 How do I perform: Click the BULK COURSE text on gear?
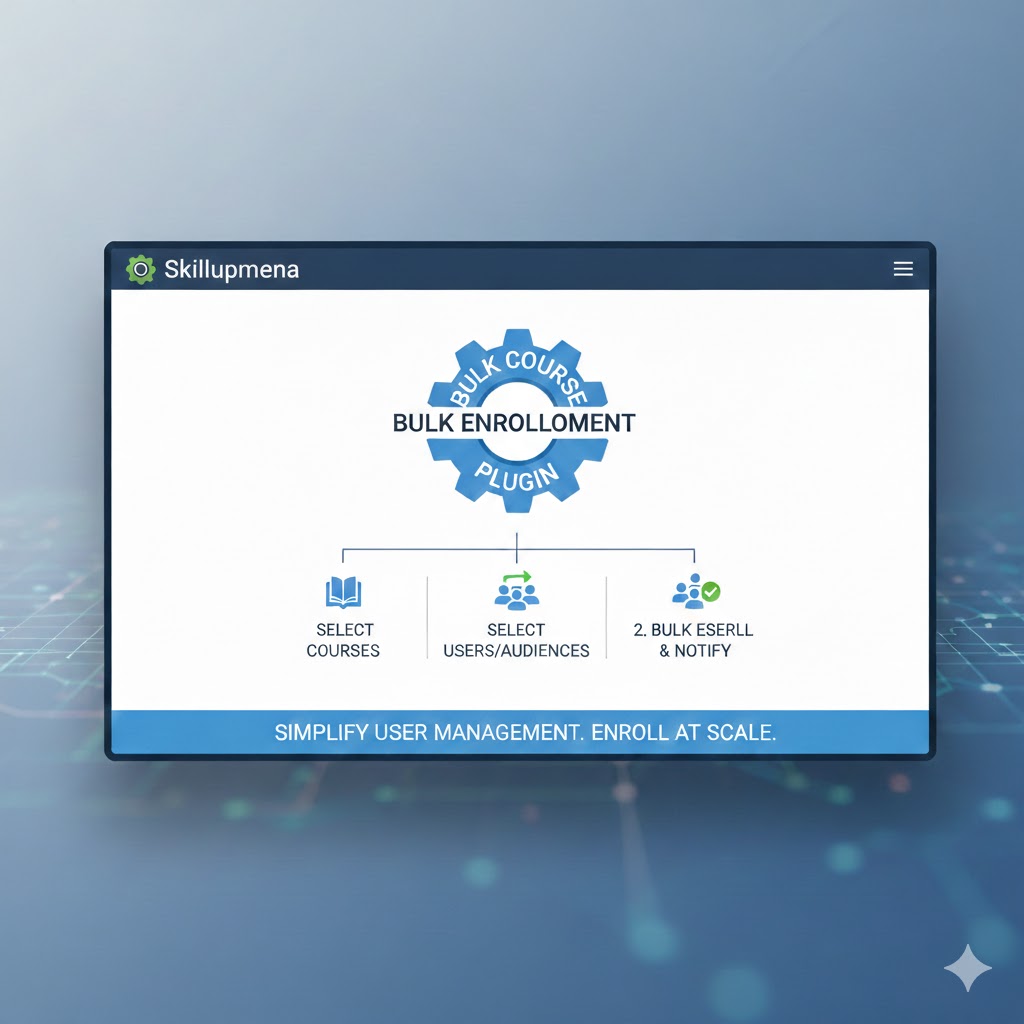coord(514,372)
